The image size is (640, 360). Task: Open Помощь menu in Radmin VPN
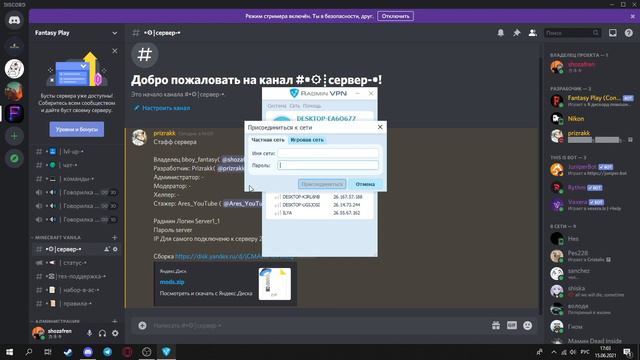[x=312, y=106]
